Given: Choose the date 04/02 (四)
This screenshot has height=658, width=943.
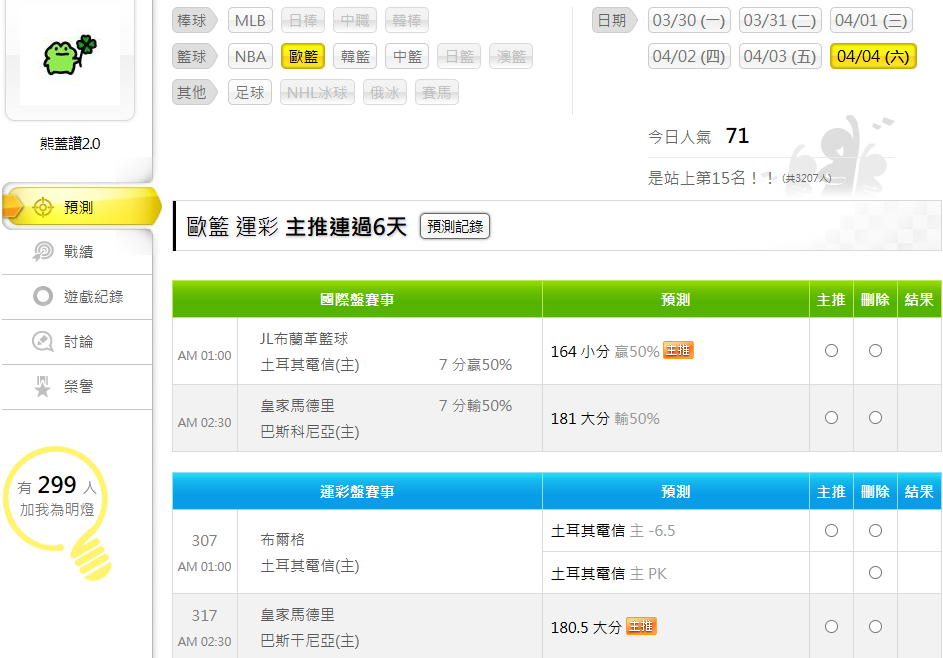Looking at the screenshot, I should tap(689, 57).
